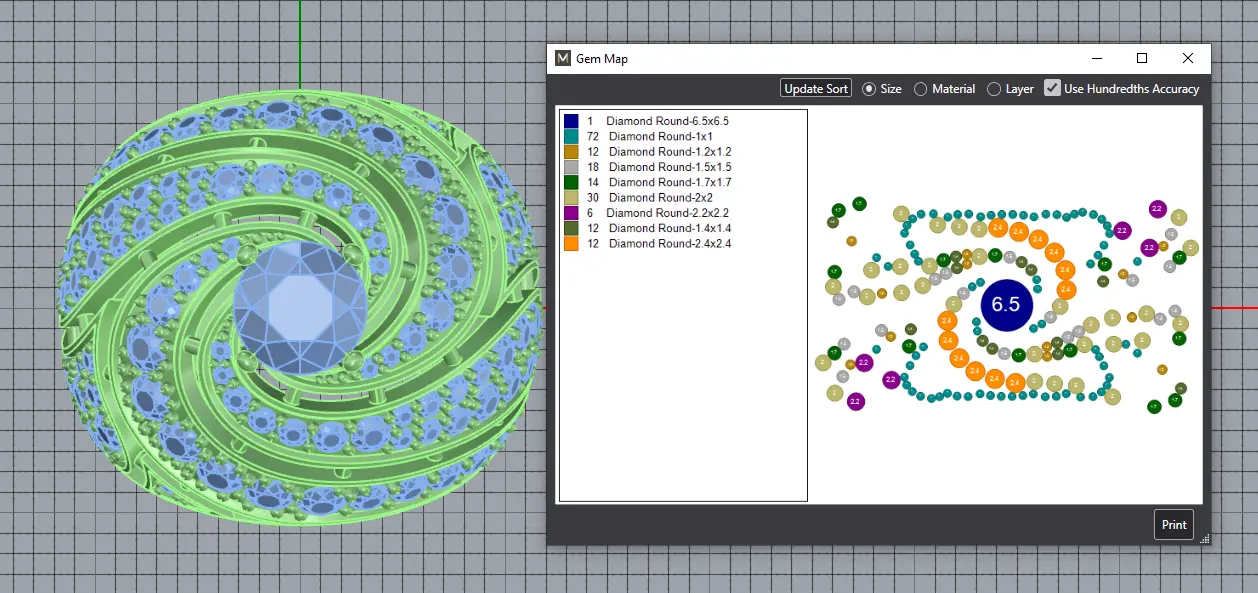This screenshot has height=593, width=1258.
Task: Toggle Use Hundredths Accuracy checkbox
Action: click(x=1052, y=88)
